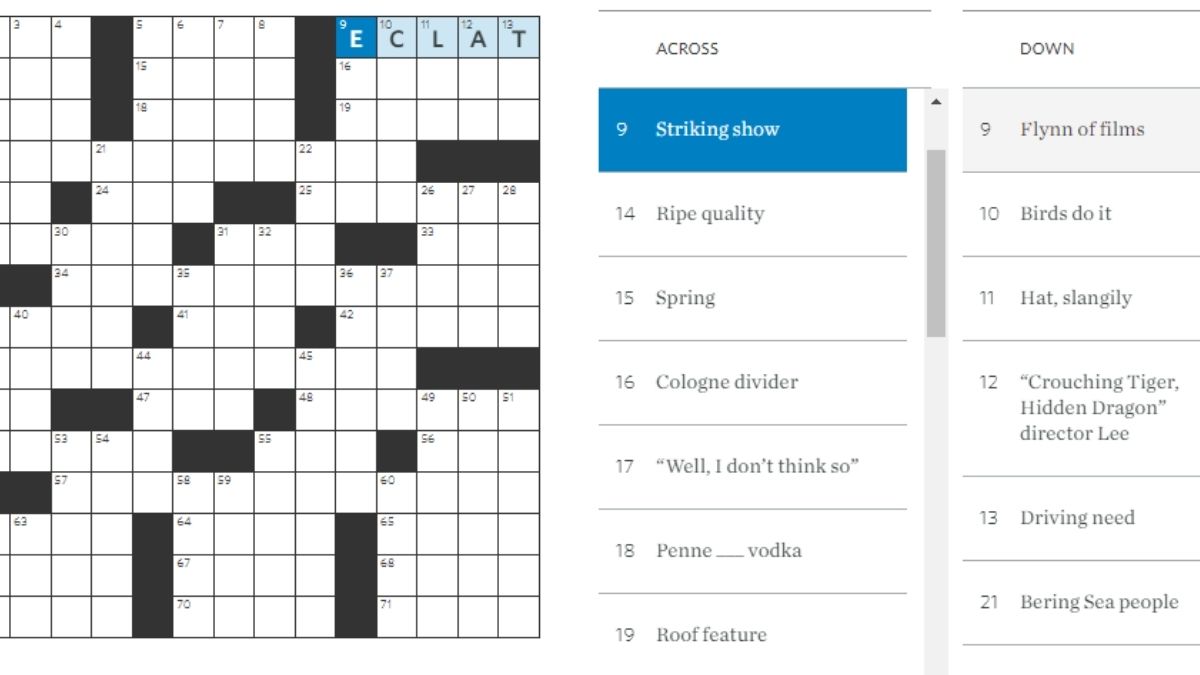Select the grid cell with letter T
Viewport: 1200px width, 675px height.
click(519, 39)
